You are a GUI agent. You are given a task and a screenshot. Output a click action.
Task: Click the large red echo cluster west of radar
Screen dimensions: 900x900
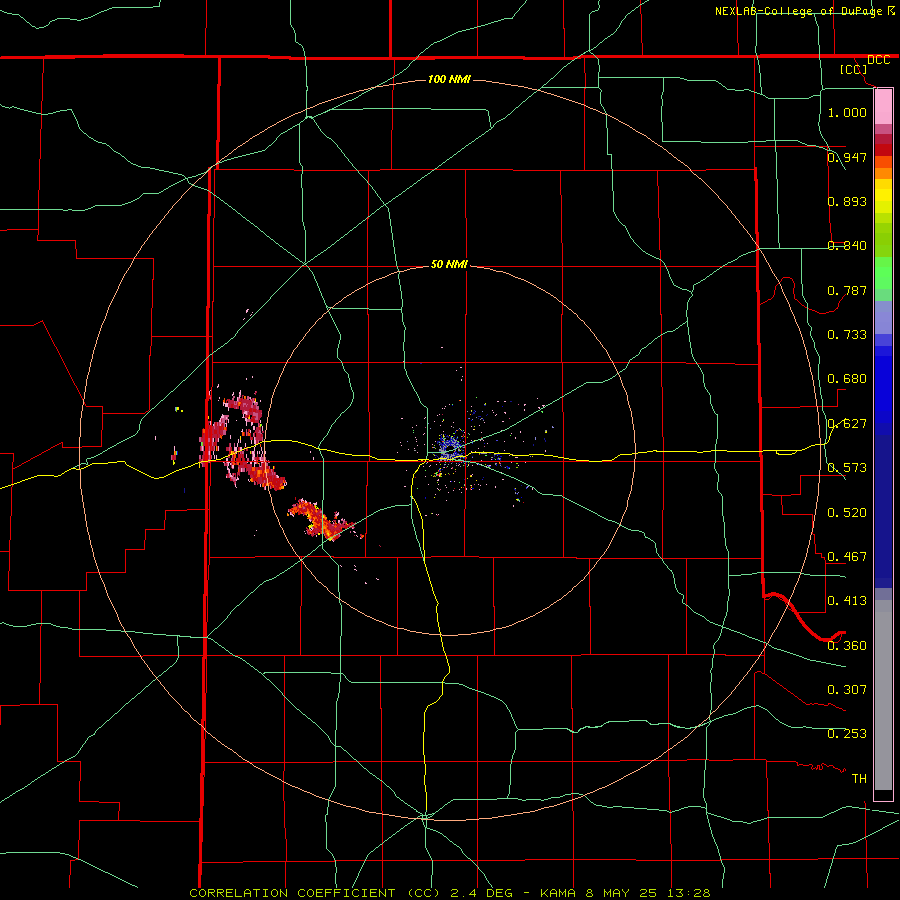click(244, 439)
